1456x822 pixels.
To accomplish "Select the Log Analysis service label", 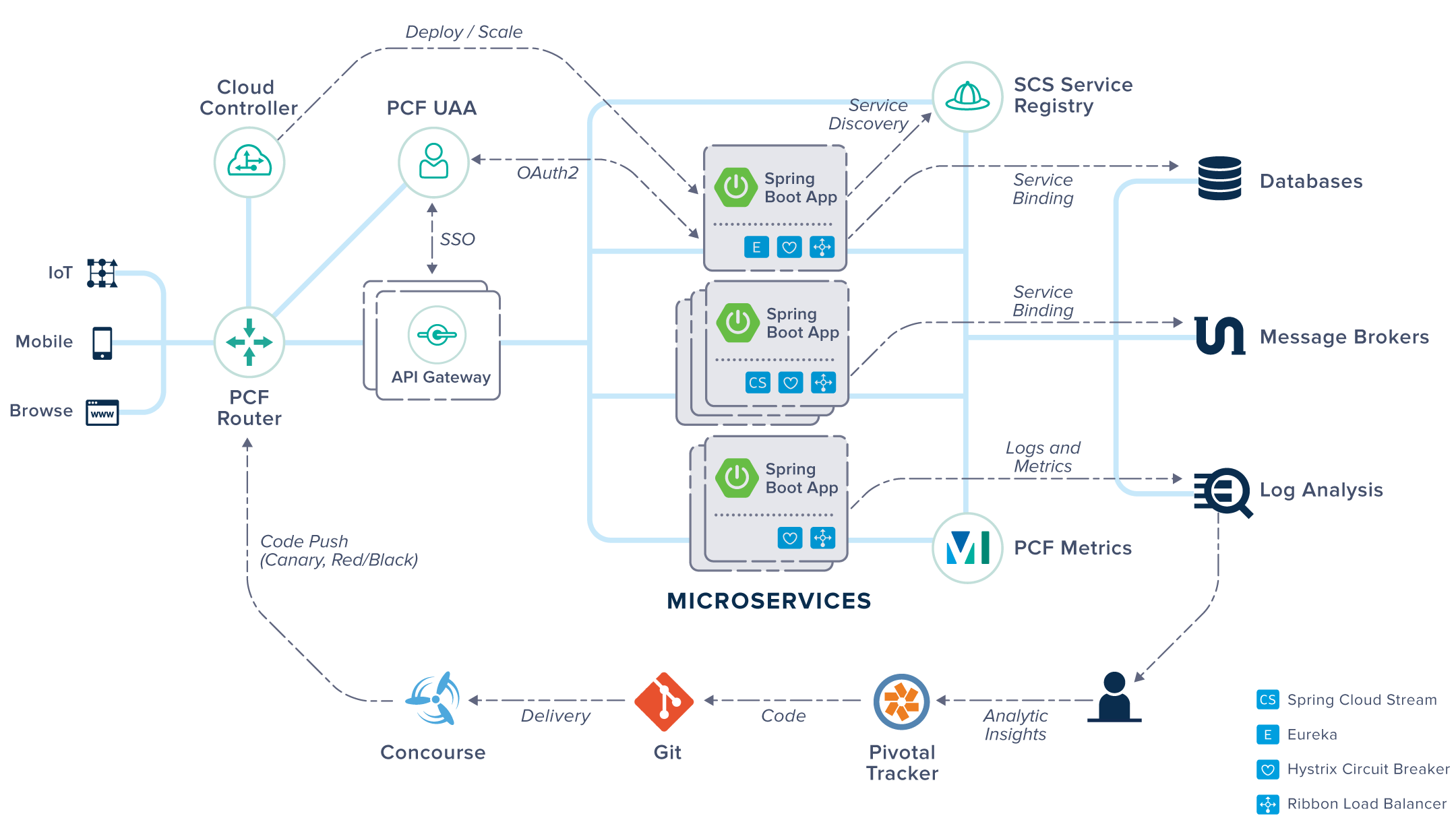I will pos(1320,490).
